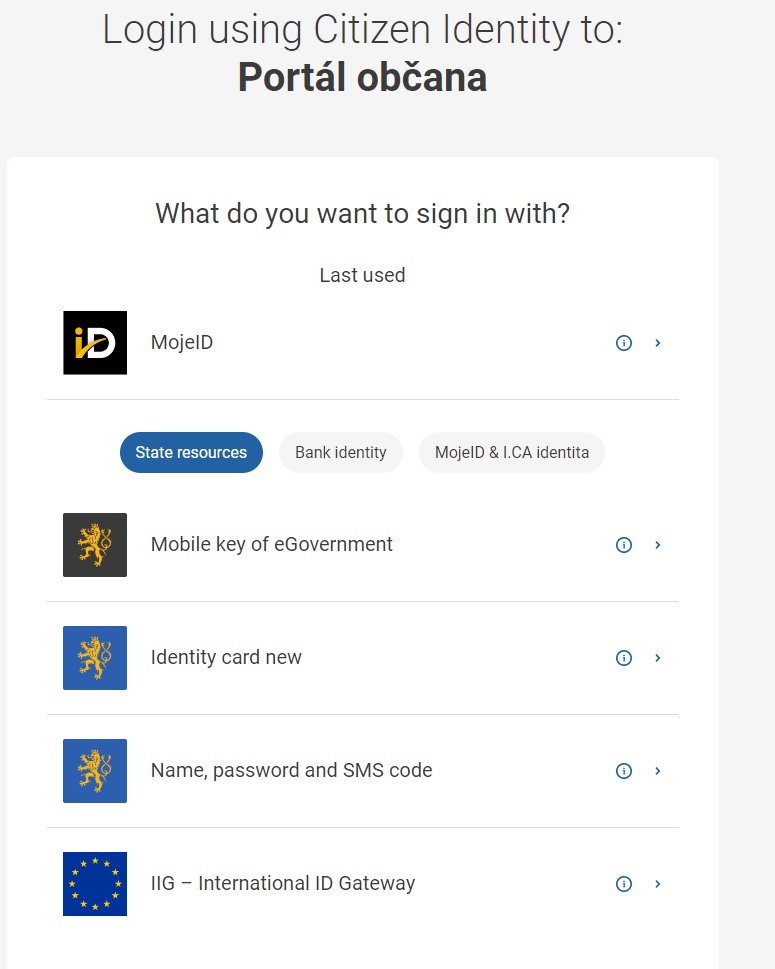
Task: Open chevron for Name, password and SMS code
Action: pyautogui.click(x=658, y=771)
